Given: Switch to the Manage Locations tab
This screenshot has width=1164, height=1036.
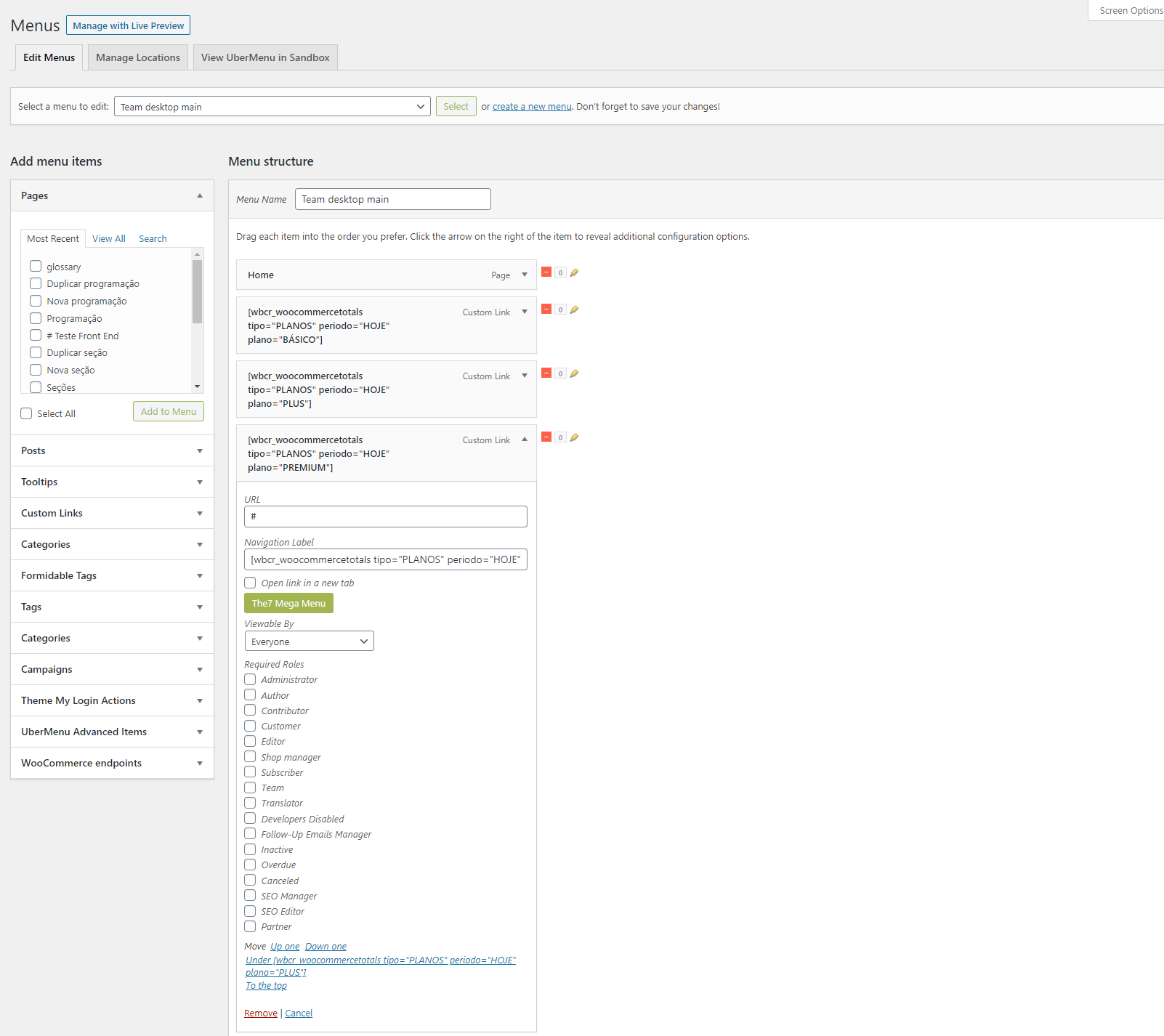Looking at the screenshot, I should [138, 57].
